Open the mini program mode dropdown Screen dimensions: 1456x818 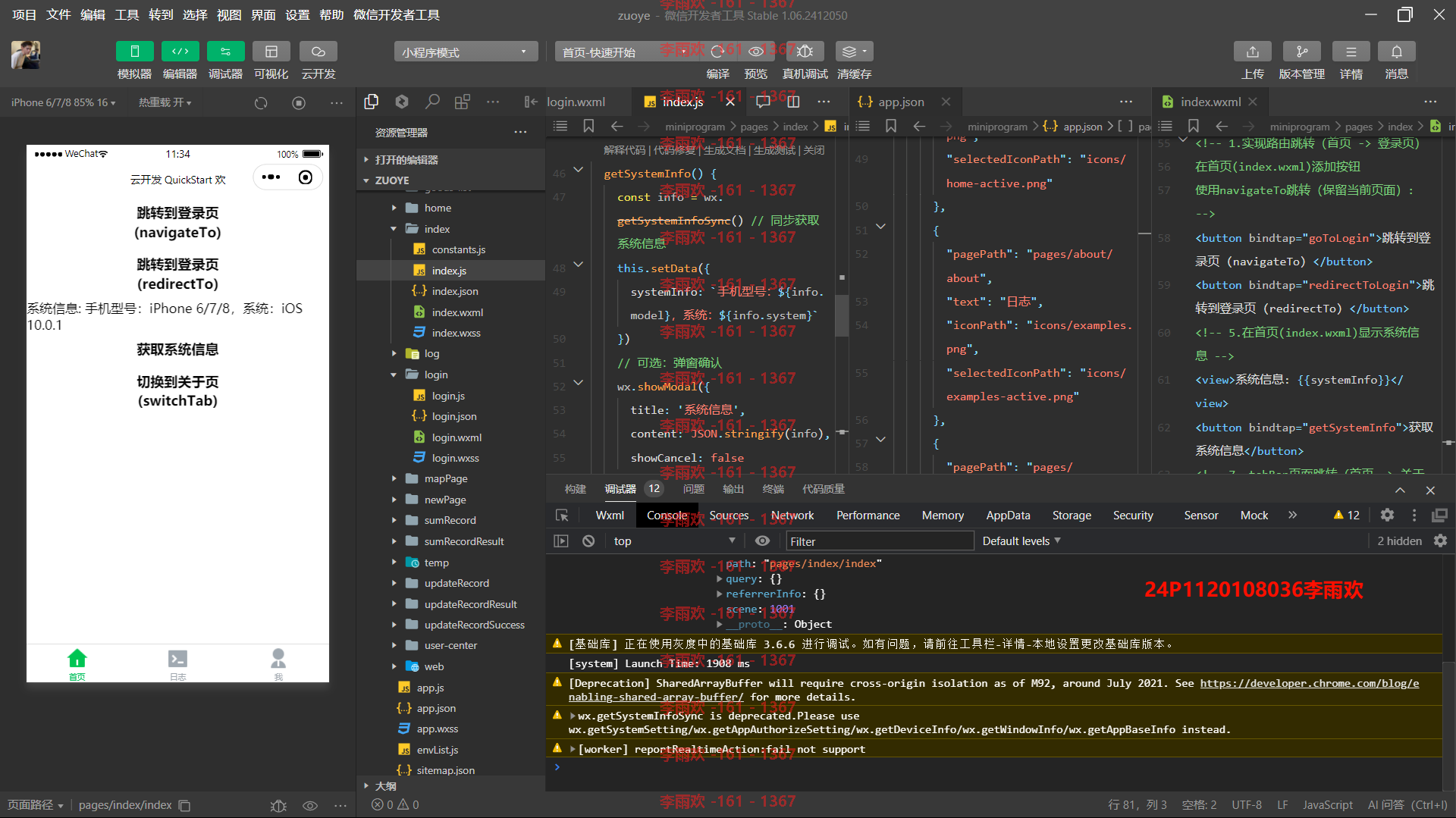(466, 52)
